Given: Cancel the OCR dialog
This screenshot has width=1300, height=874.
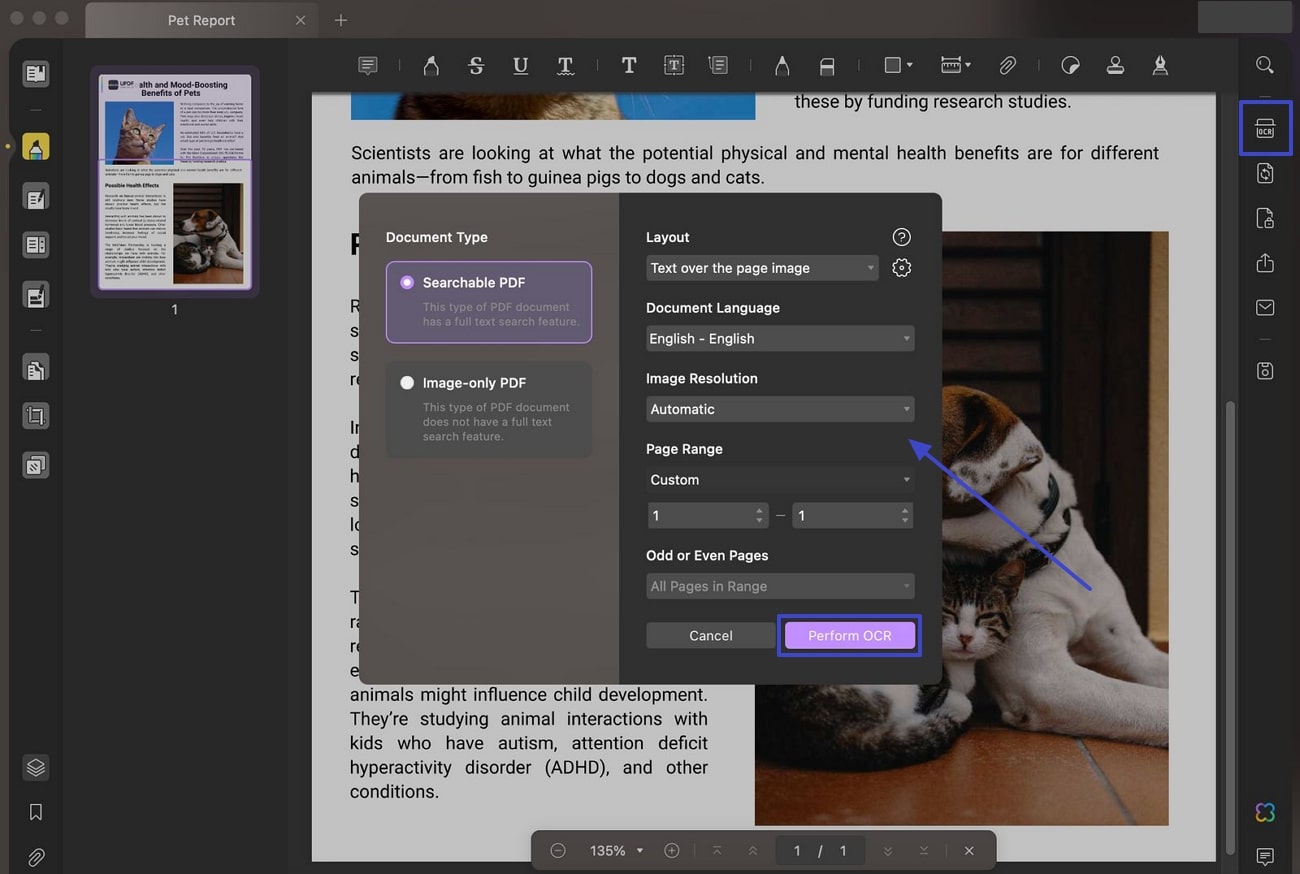Looking at the screenshot, I should pyautogui.click(x=710, y=635).
